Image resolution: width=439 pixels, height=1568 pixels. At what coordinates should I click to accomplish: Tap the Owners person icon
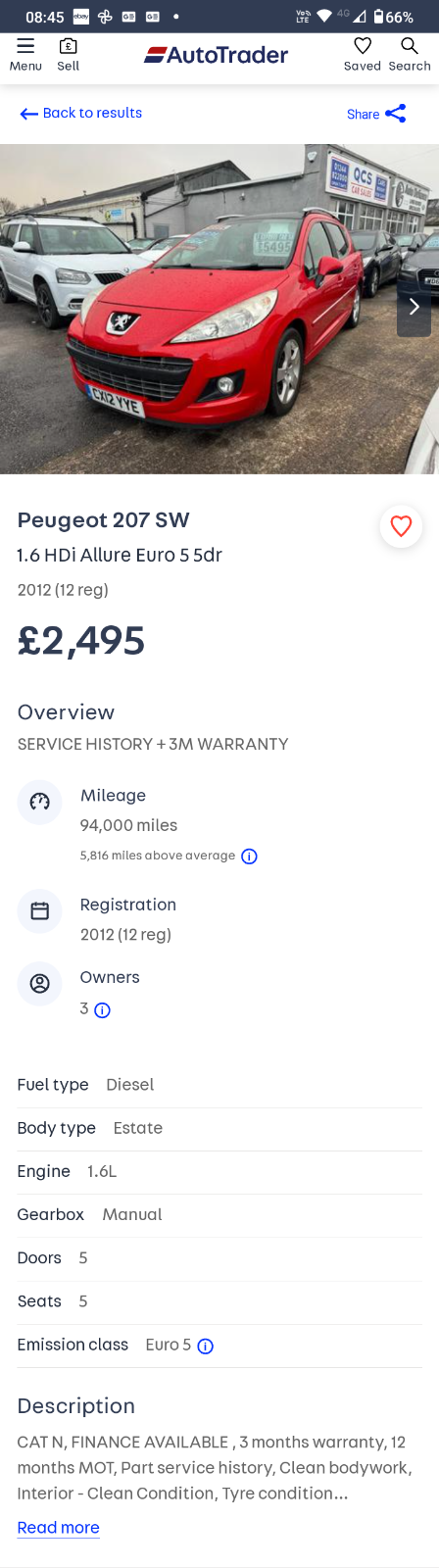40,984
